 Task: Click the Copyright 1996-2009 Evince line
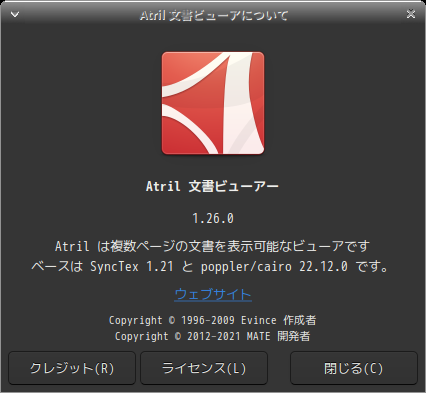point(212,320)
